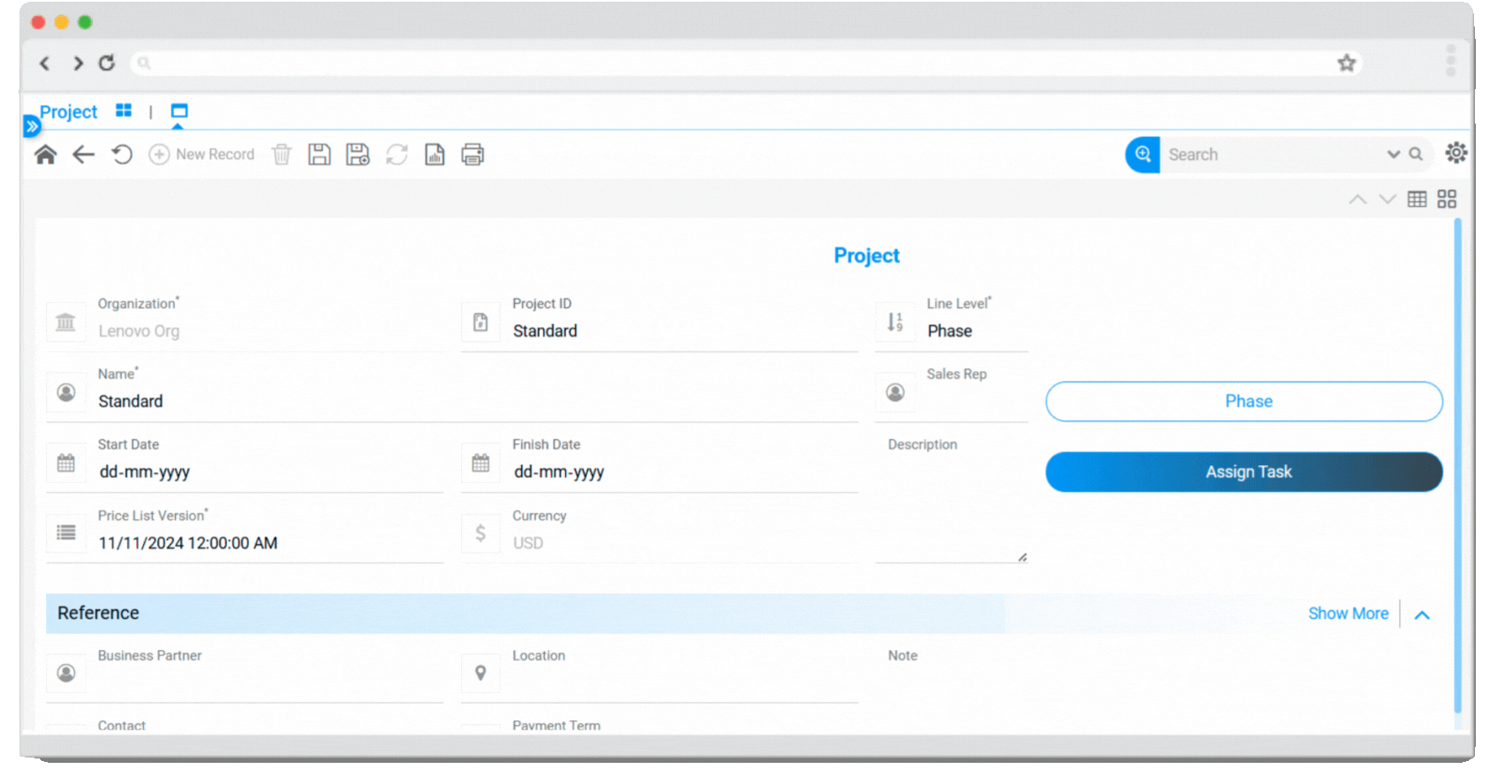Expand the left sidebar panel

(32, 126)
